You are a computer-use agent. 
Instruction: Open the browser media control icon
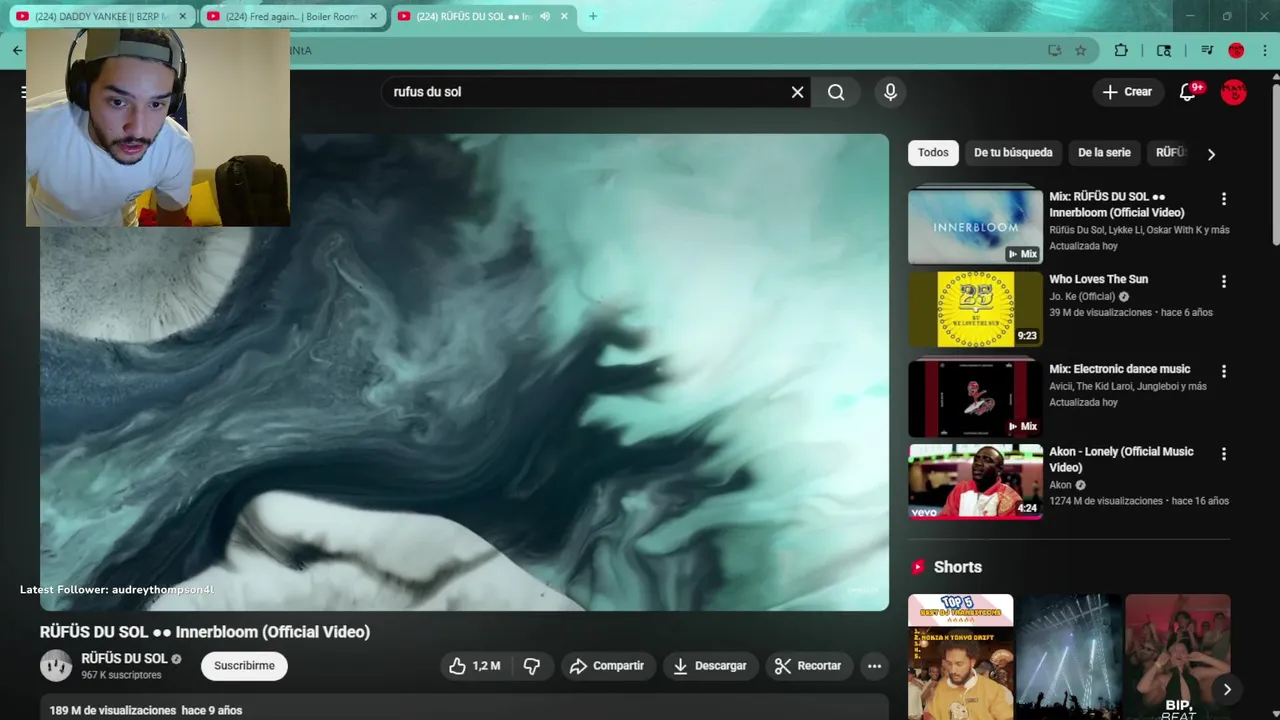(1207, 50)
